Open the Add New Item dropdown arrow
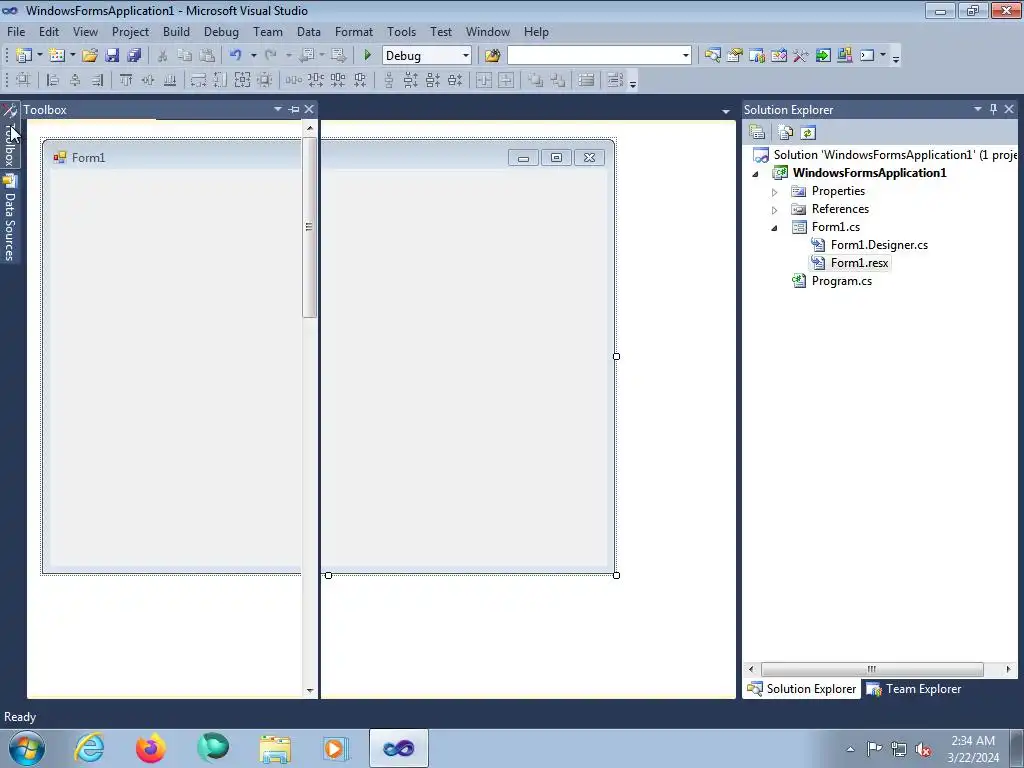1024x768 pixels. pos(72,56)
